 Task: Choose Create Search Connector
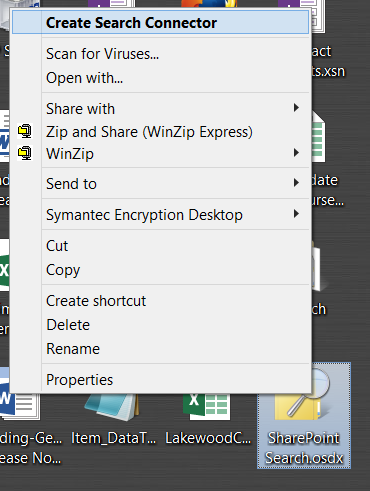point(160,22)
